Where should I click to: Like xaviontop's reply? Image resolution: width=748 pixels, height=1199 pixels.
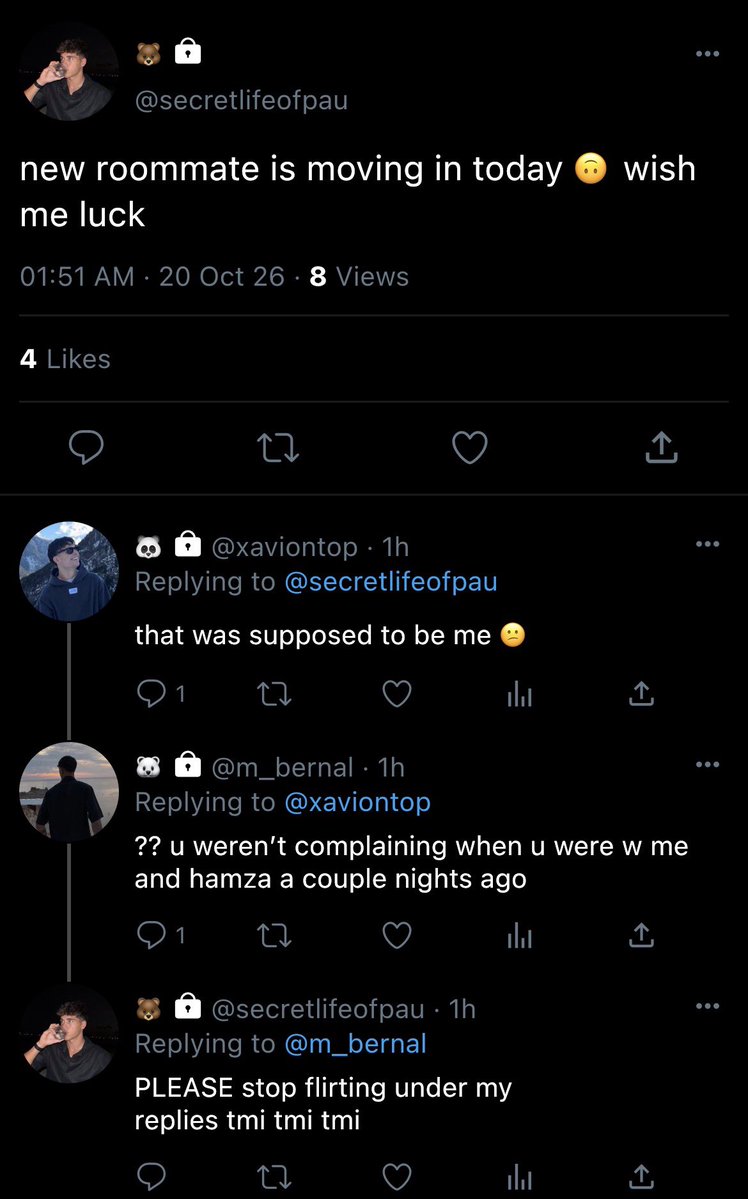397,694
